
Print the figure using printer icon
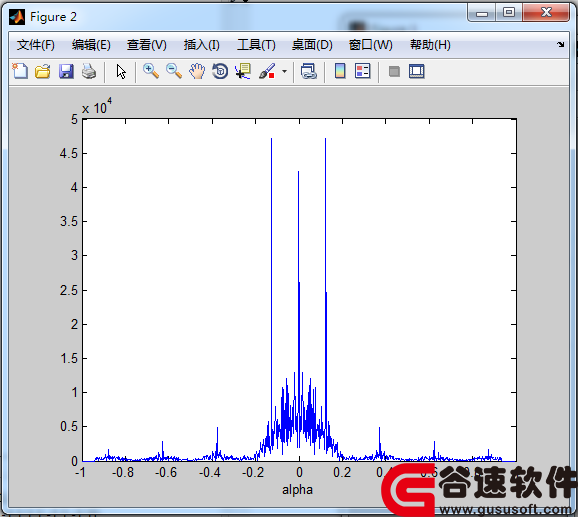coord(89,71)
